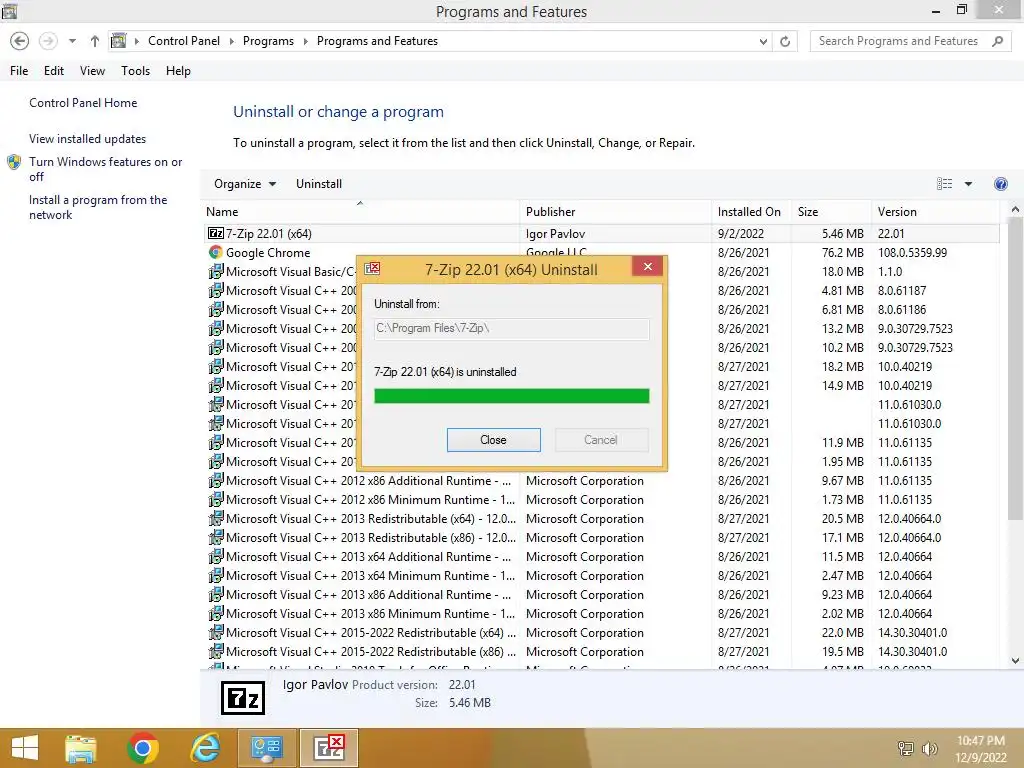Click the Back navigation arrow

click(x=20, y=41)
